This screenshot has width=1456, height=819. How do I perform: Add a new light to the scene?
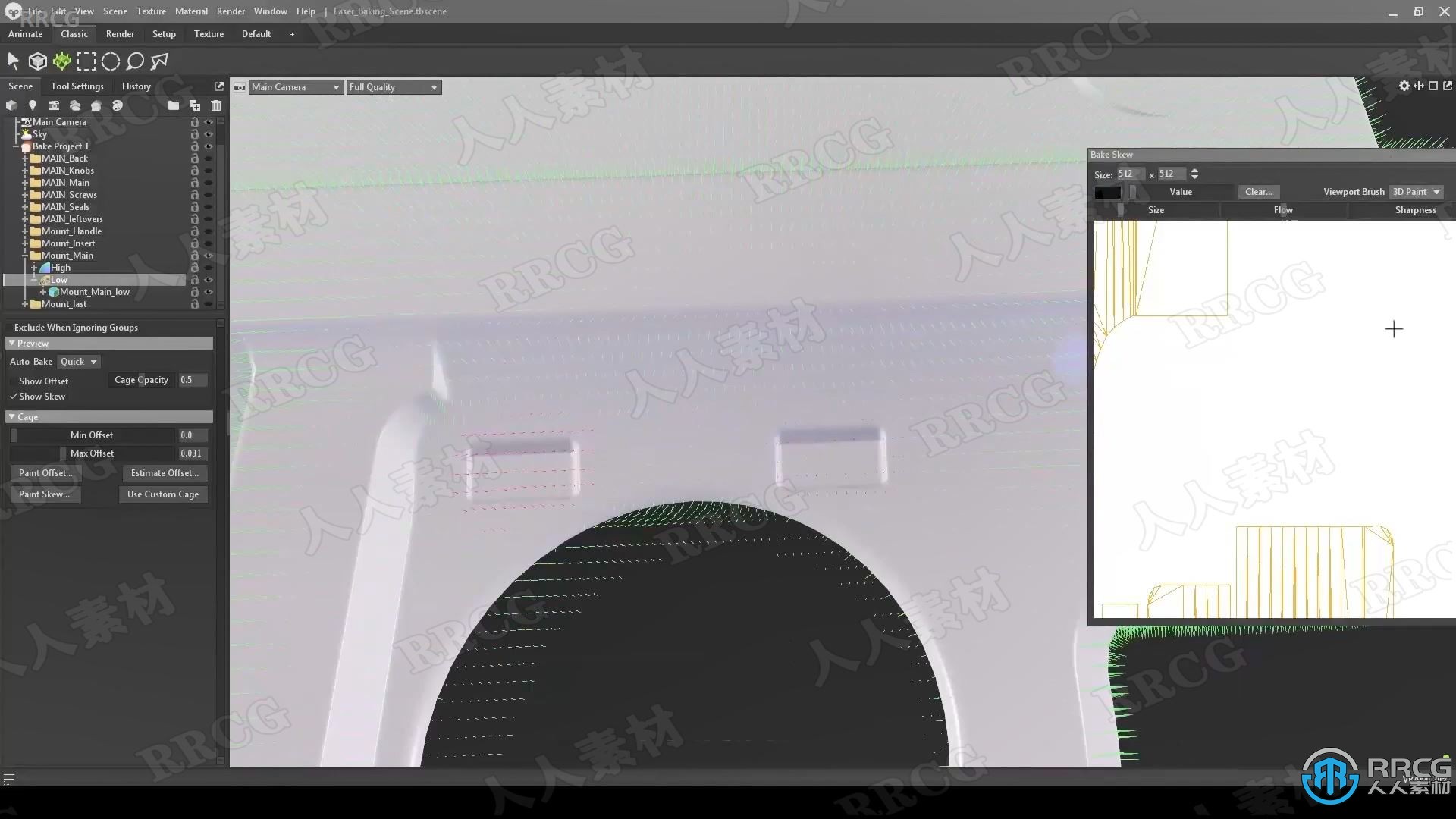32,105
